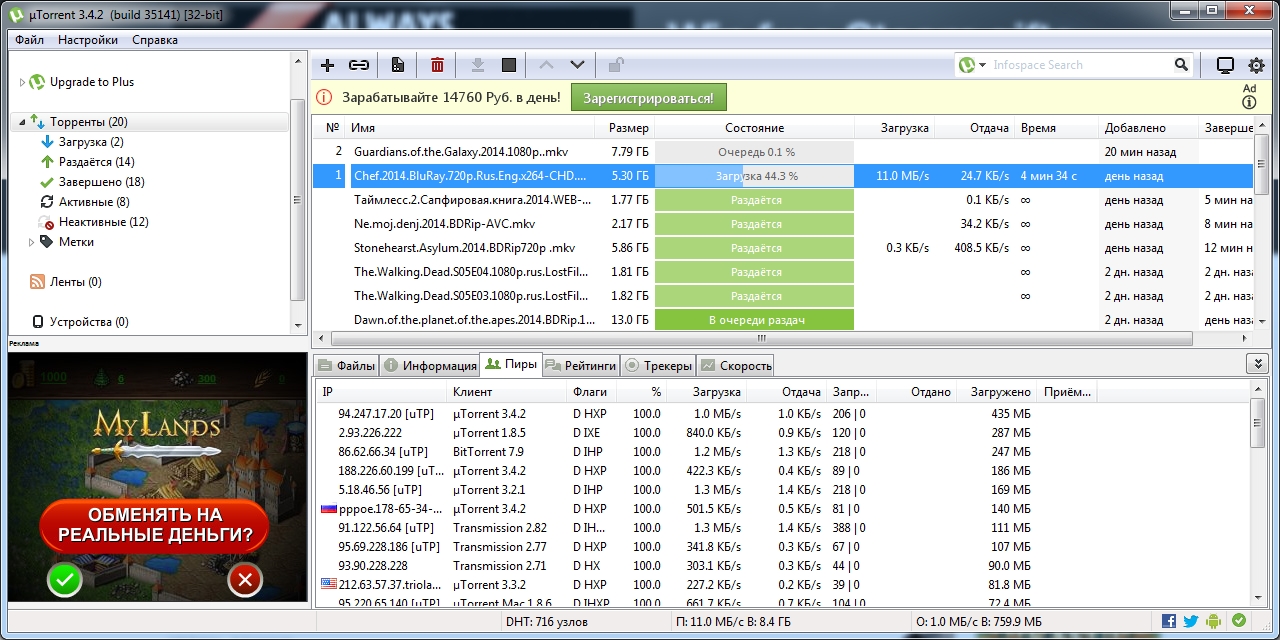The image size is (1280, 640).
Task: Click the Facebook icon in status bar
Action: [x=1169, y=621]
